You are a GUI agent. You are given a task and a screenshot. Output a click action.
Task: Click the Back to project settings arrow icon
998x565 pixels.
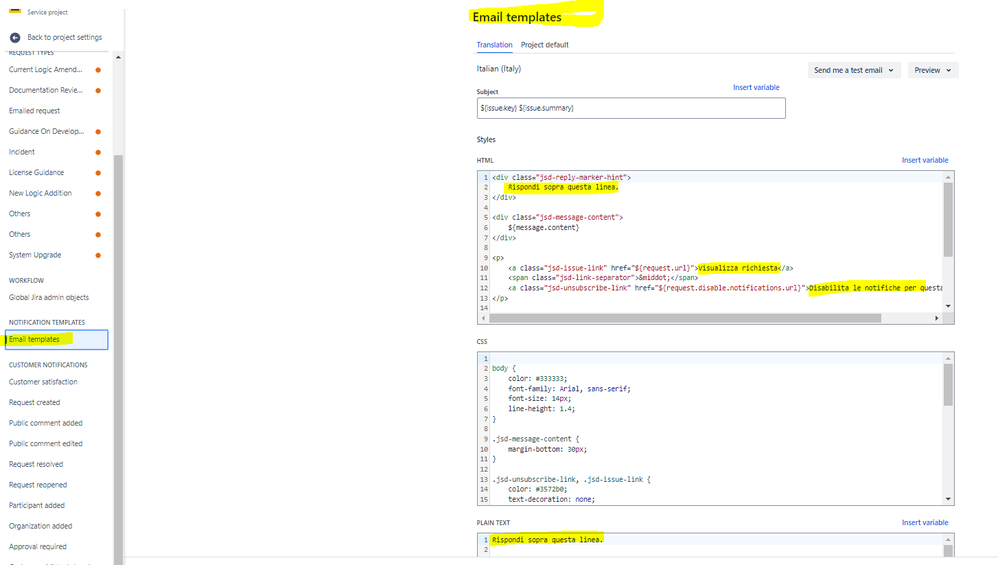(15, 38)
